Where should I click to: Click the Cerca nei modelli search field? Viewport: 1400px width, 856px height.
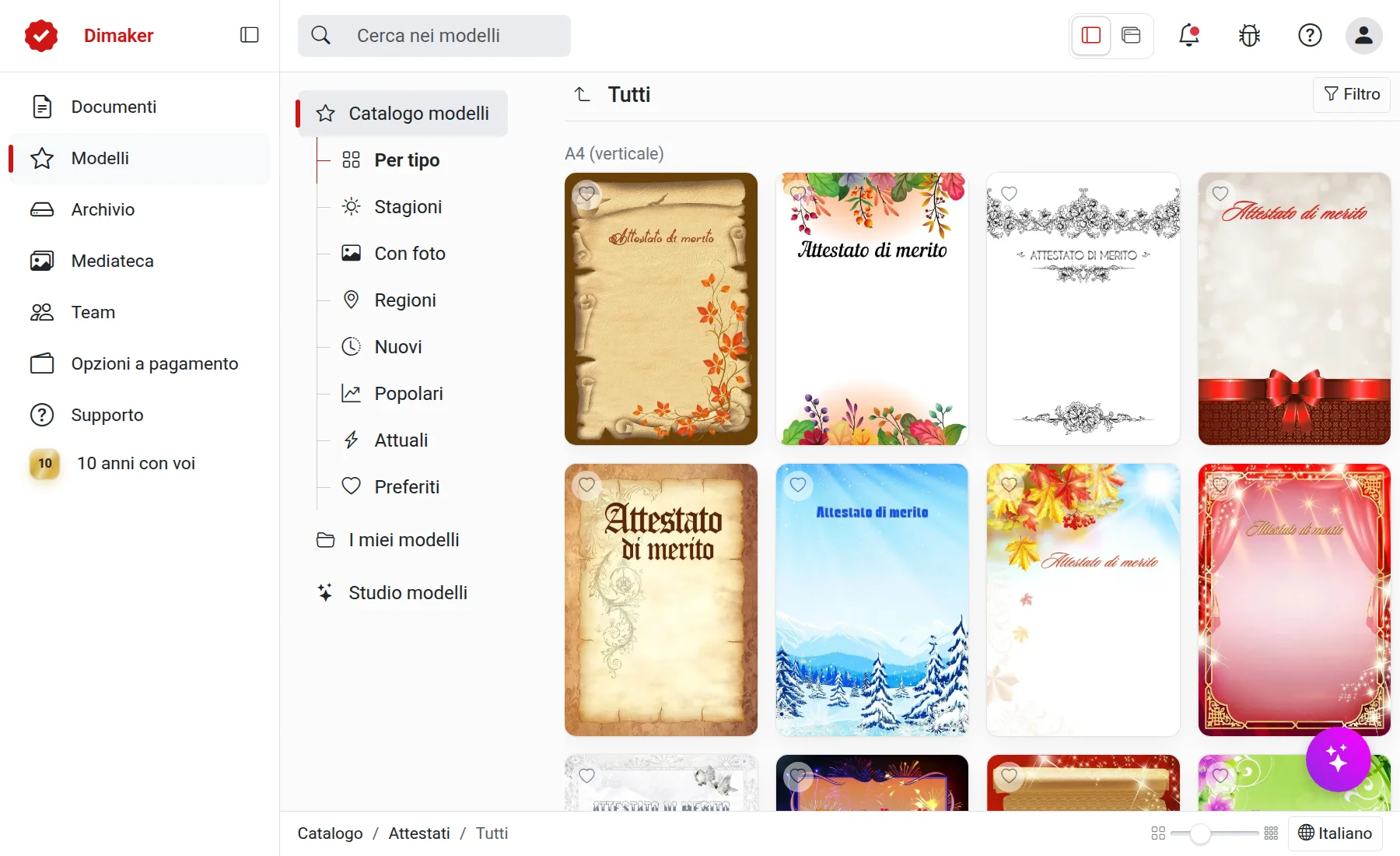pos(434,36)
